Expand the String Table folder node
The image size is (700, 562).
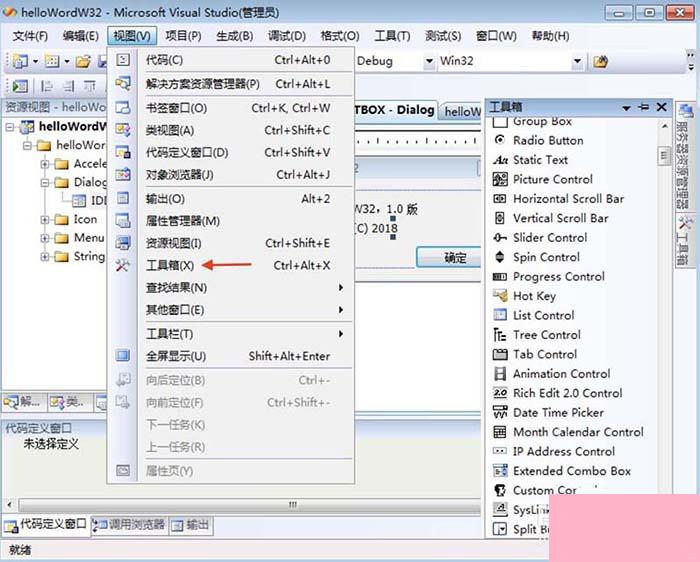pos(45,257)
